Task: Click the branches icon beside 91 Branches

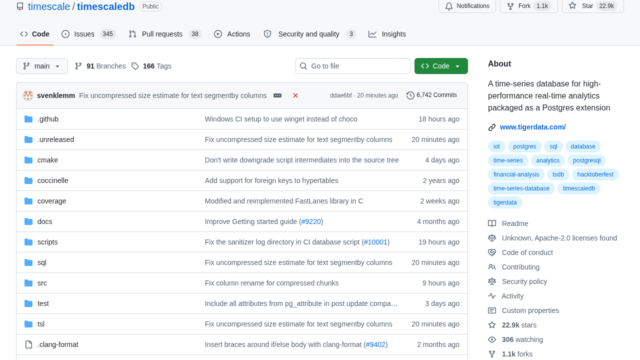Action: [78, 66]
